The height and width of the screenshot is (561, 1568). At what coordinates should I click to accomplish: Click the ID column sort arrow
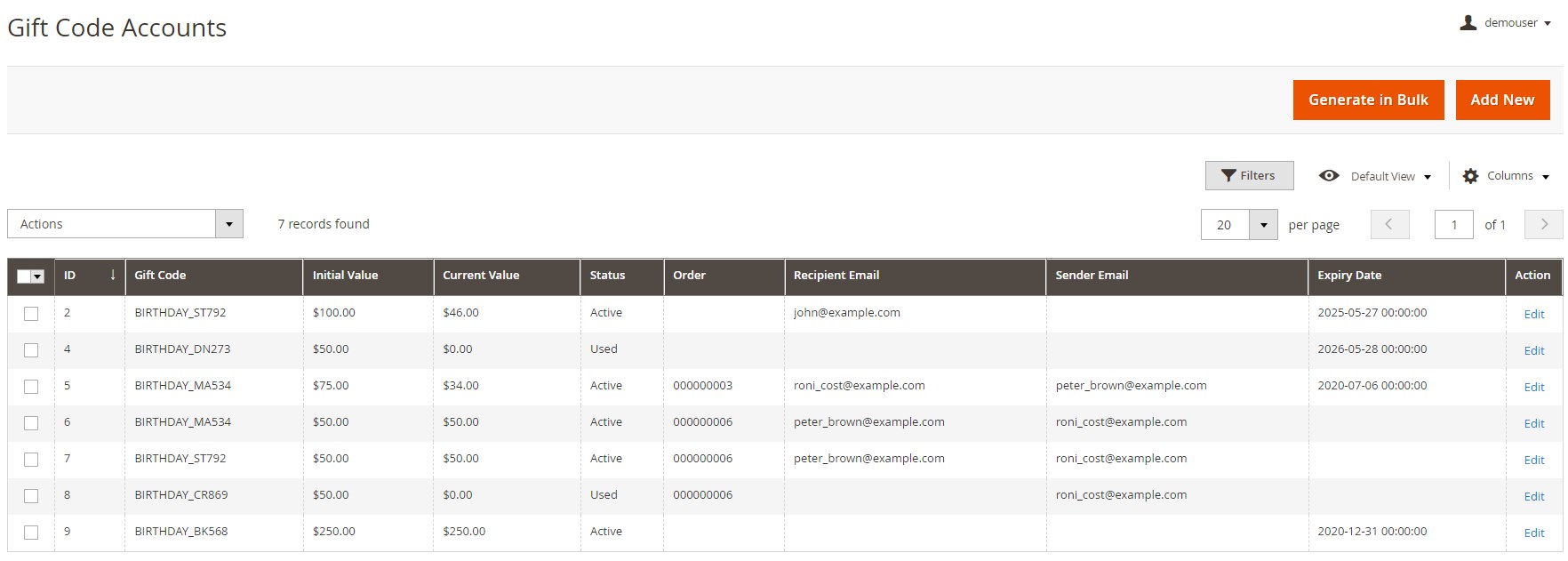click(113, 276)
